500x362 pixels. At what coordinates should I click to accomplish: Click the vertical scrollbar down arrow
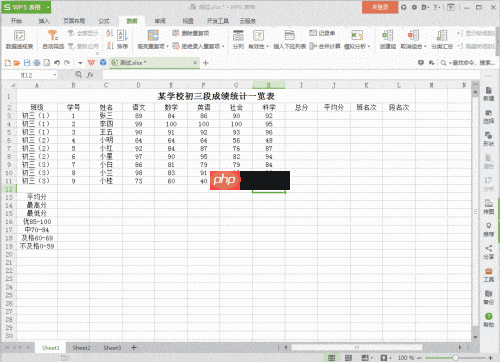click(475, 337)
